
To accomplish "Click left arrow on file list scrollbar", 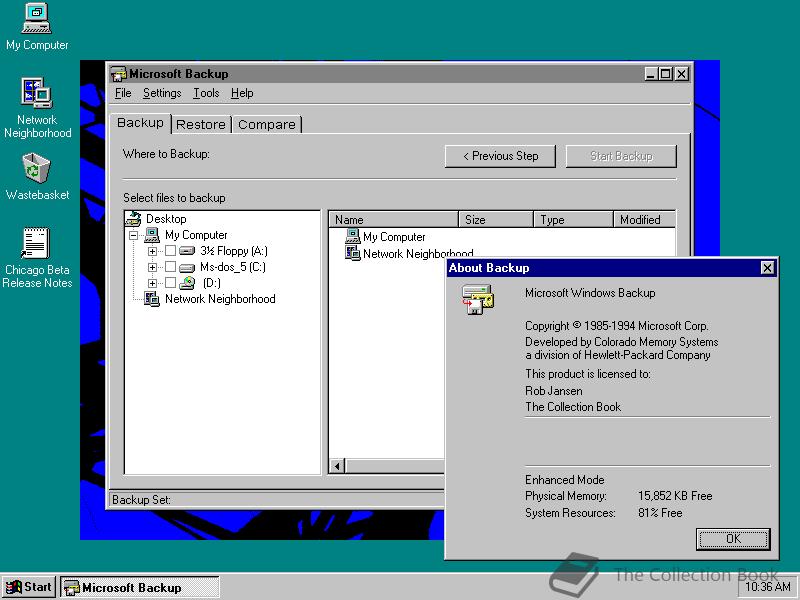I will click(337, 466).
